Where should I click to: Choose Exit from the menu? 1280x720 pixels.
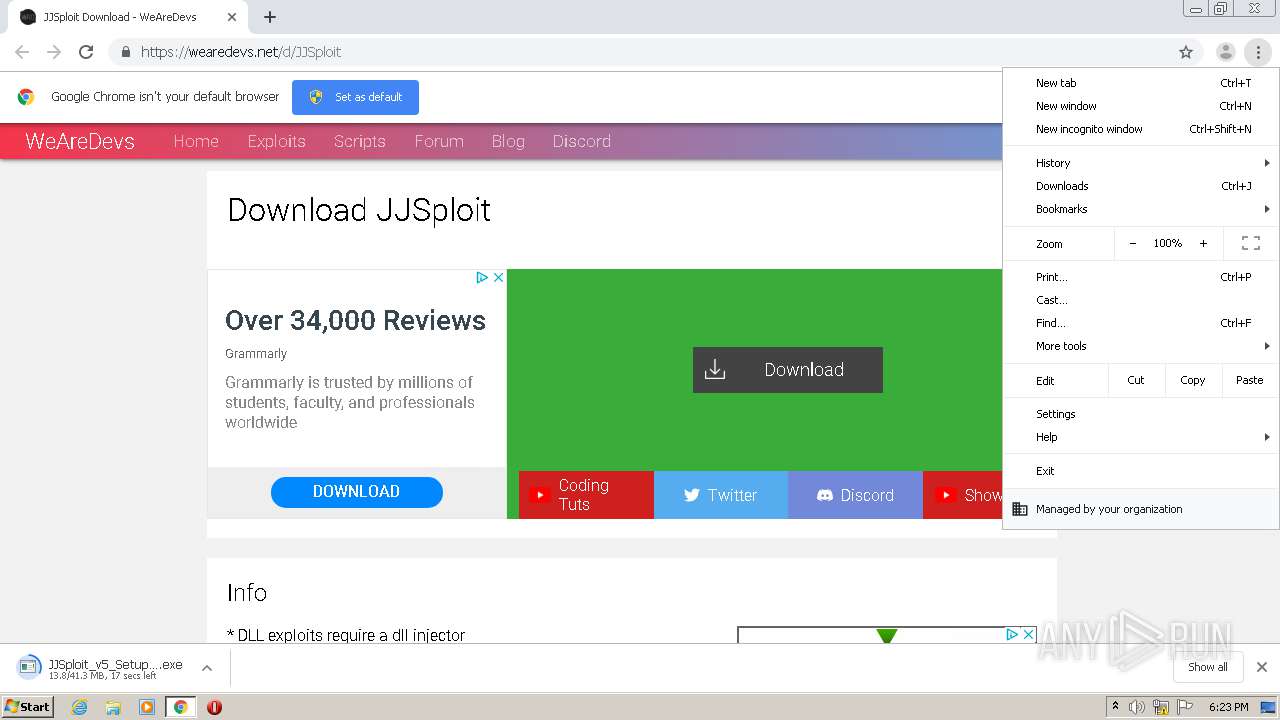pos(1141,471)
